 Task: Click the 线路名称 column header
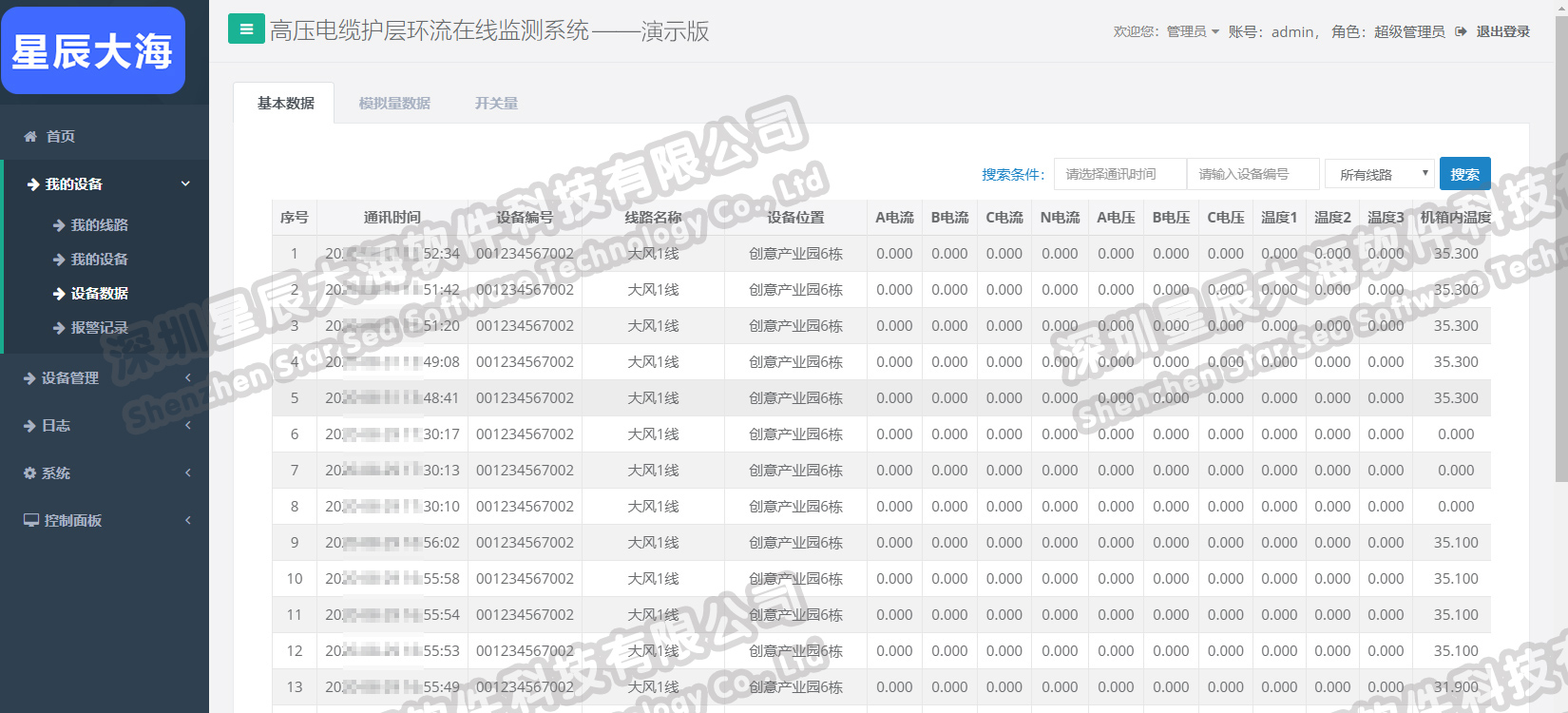653,218
